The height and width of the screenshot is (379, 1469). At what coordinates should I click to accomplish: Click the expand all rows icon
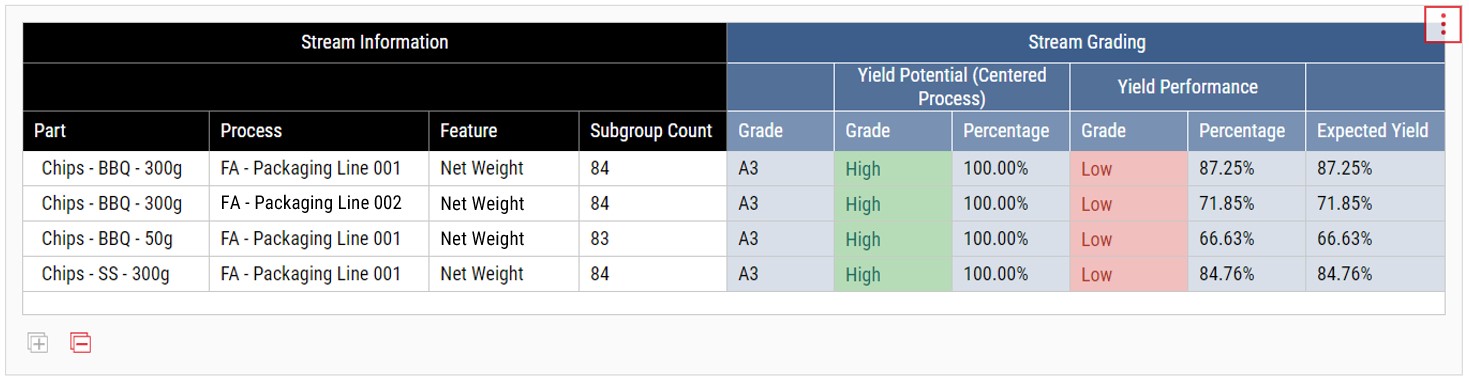[x=38, y=344]
